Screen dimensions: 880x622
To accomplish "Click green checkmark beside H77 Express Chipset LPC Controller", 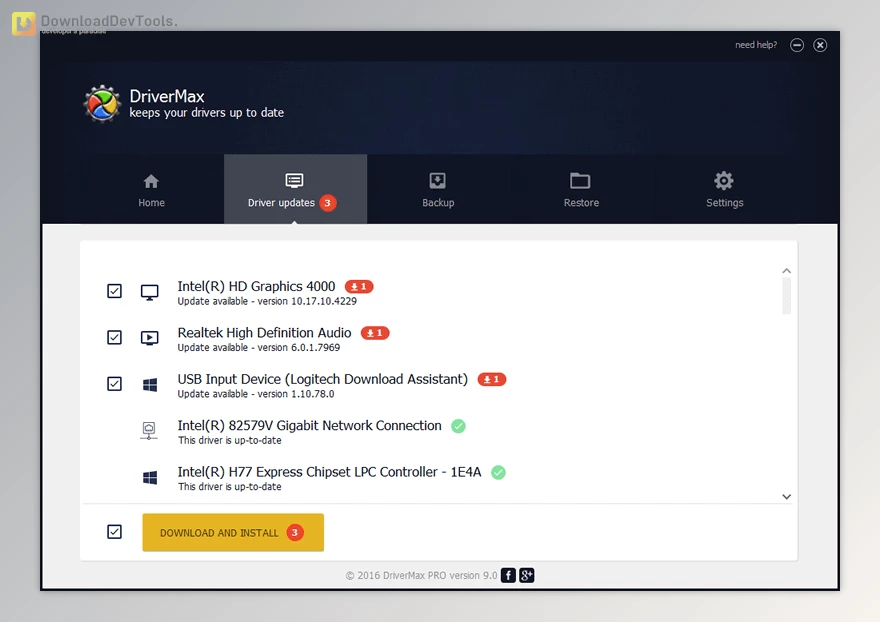I will tap(498, 473).
